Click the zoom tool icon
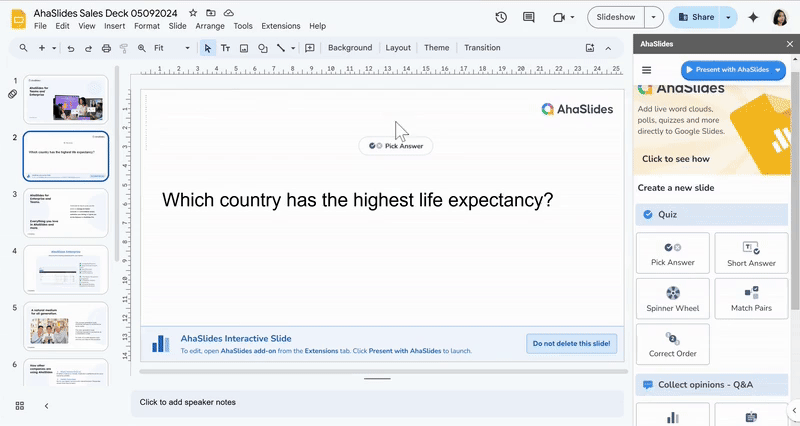 point(142,48)
